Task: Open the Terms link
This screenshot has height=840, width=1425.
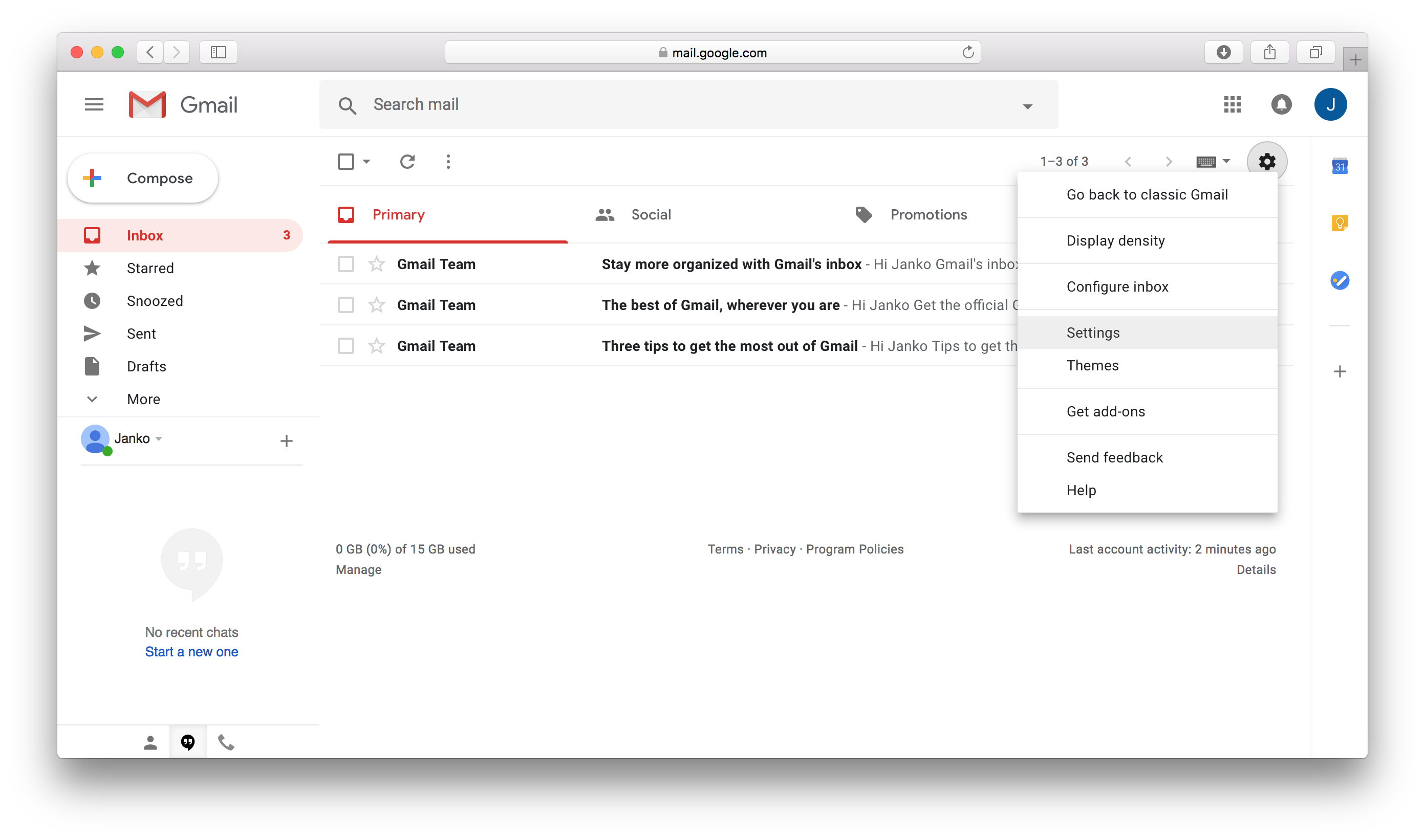Action: [725, 549]
